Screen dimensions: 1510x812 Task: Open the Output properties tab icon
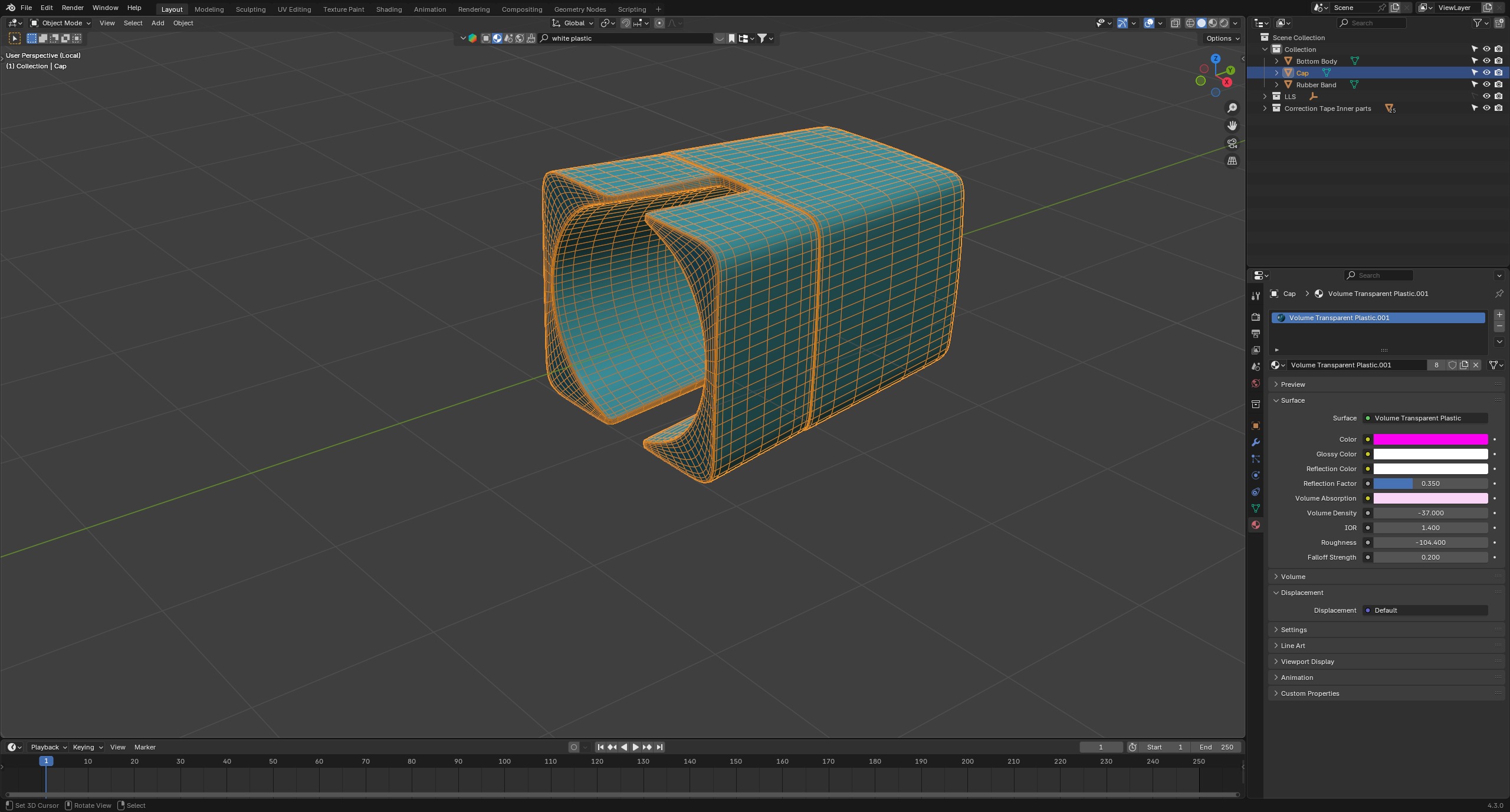click(1255, 334)
